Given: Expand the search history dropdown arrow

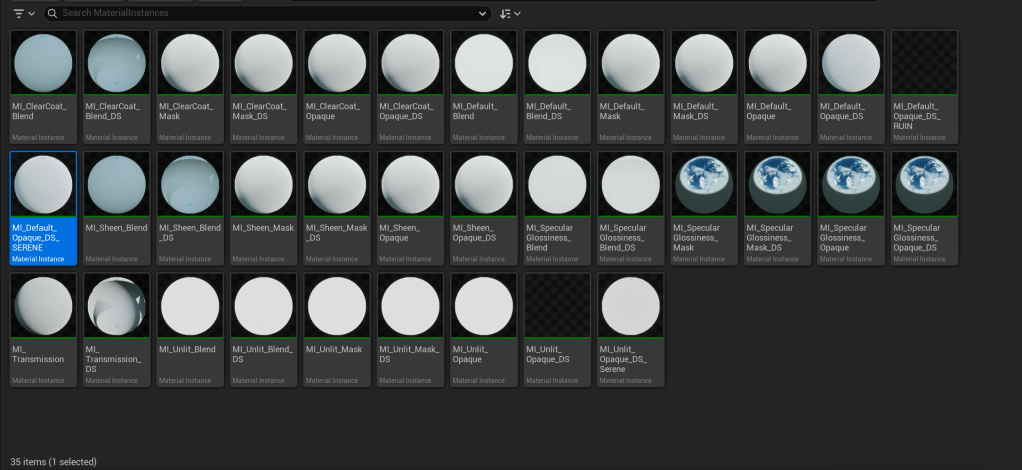Looking at the screenshot, I should pos(483,13).
